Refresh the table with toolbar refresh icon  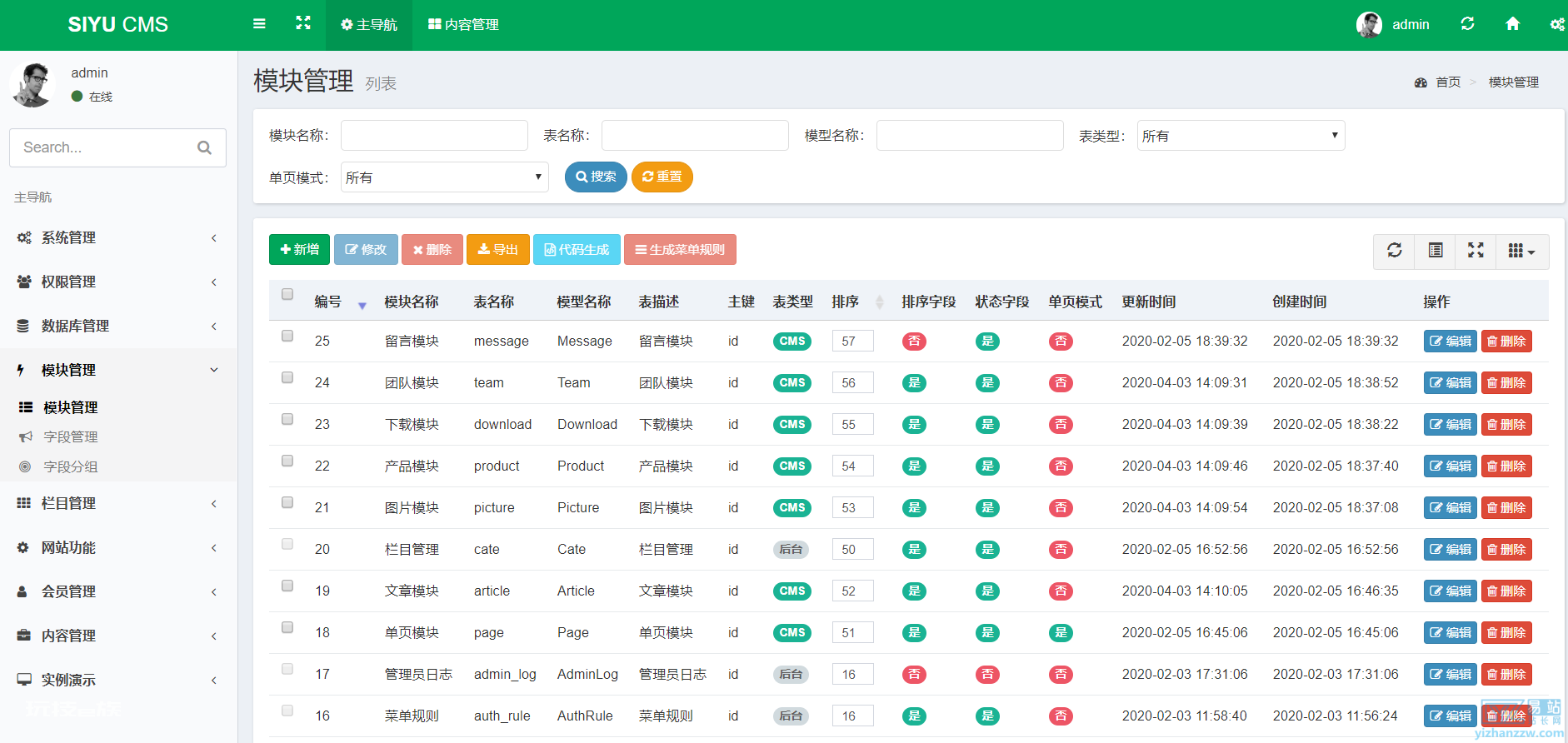point(1394,251)
